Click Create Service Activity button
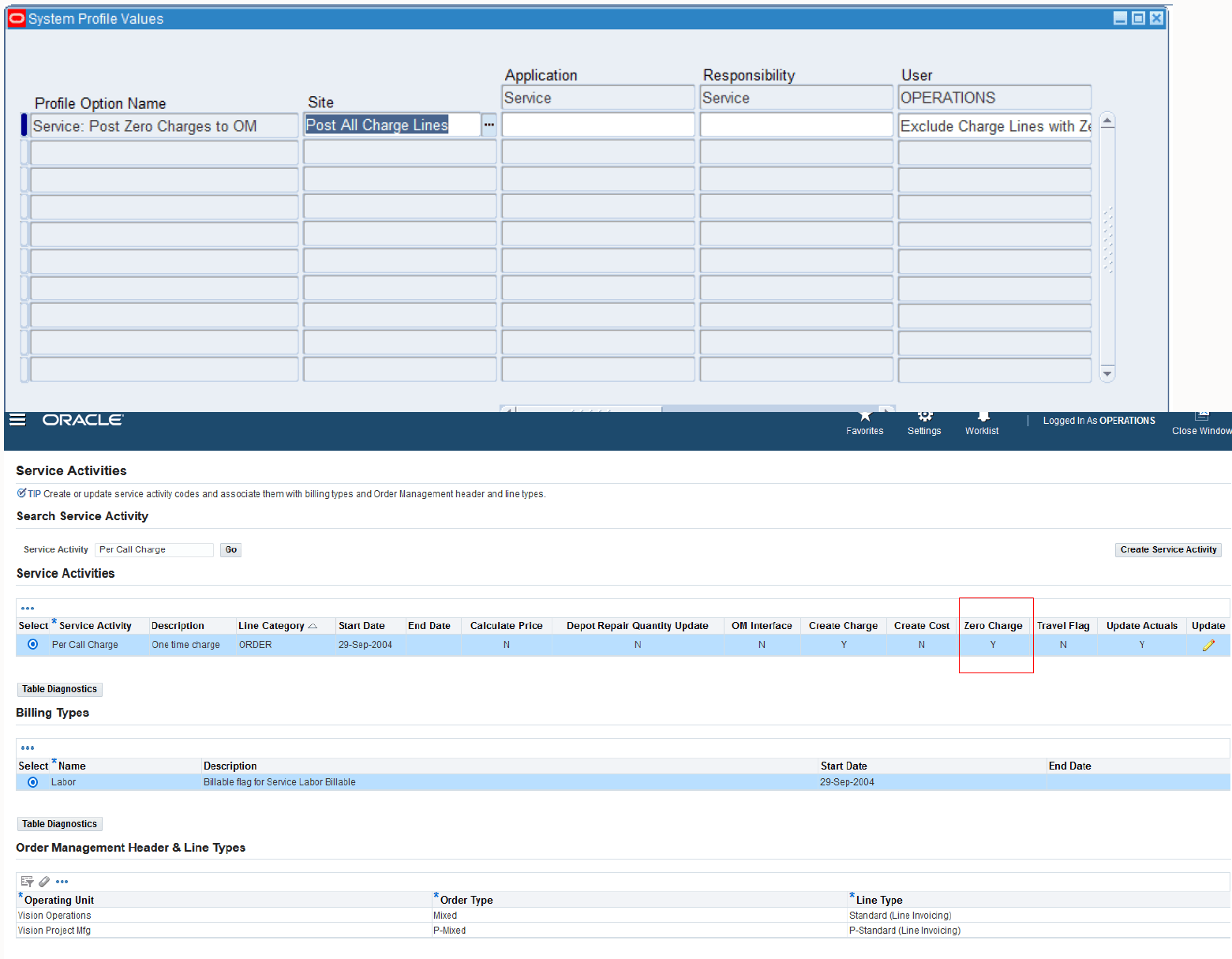 [x=1168, y=549]
